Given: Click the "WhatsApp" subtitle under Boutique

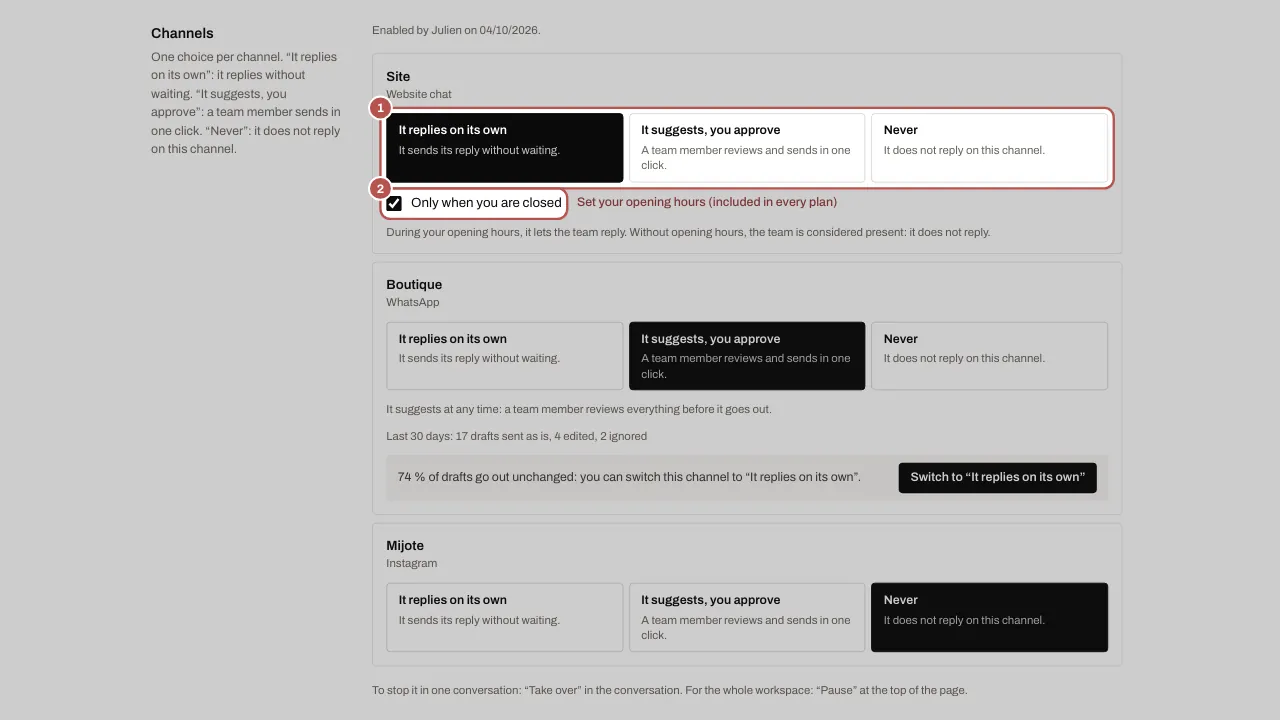Looking at the screenshot, I should [413, 302].
